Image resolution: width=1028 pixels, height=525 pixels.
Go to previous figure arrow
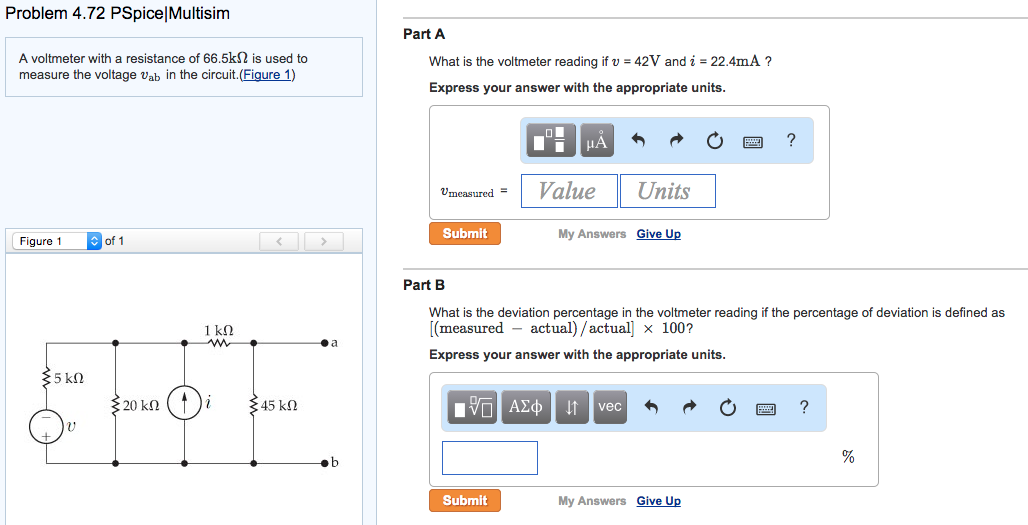[x=279, y=241]
